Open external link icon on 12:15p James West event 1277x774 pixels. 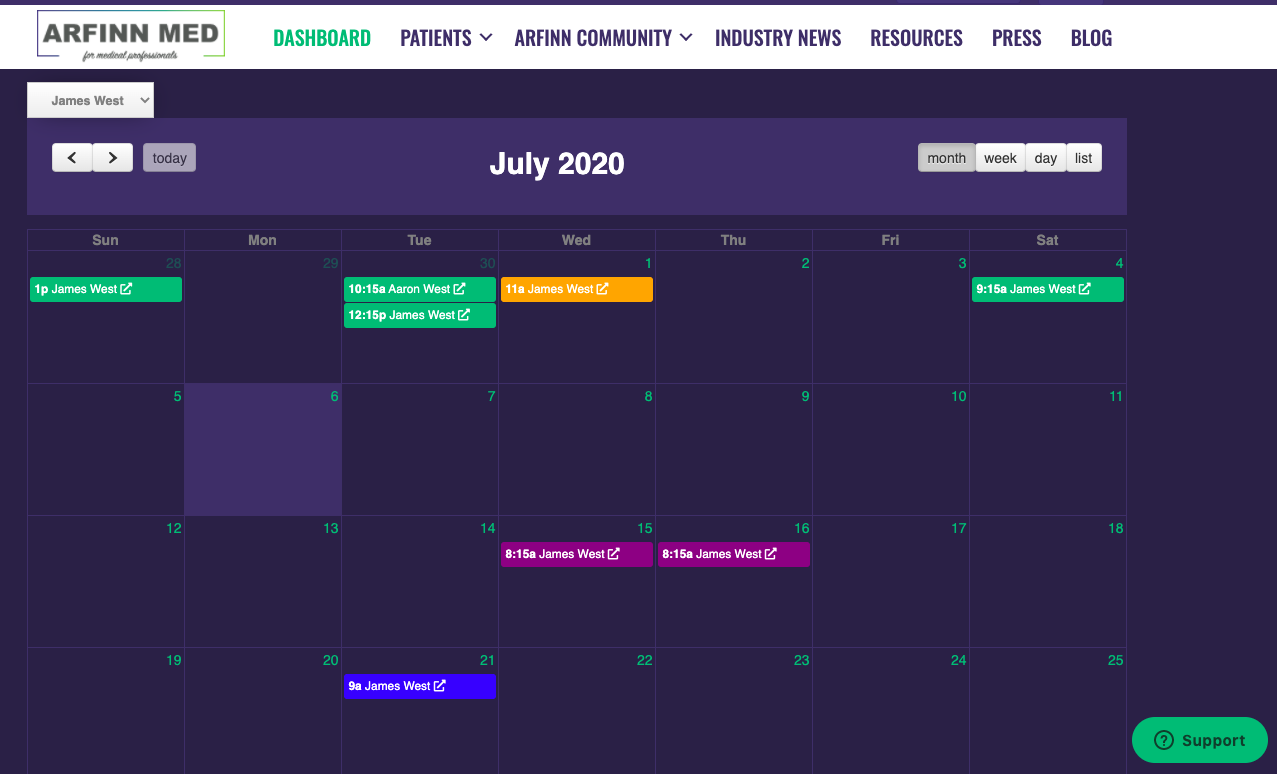(x=464, y=315)
